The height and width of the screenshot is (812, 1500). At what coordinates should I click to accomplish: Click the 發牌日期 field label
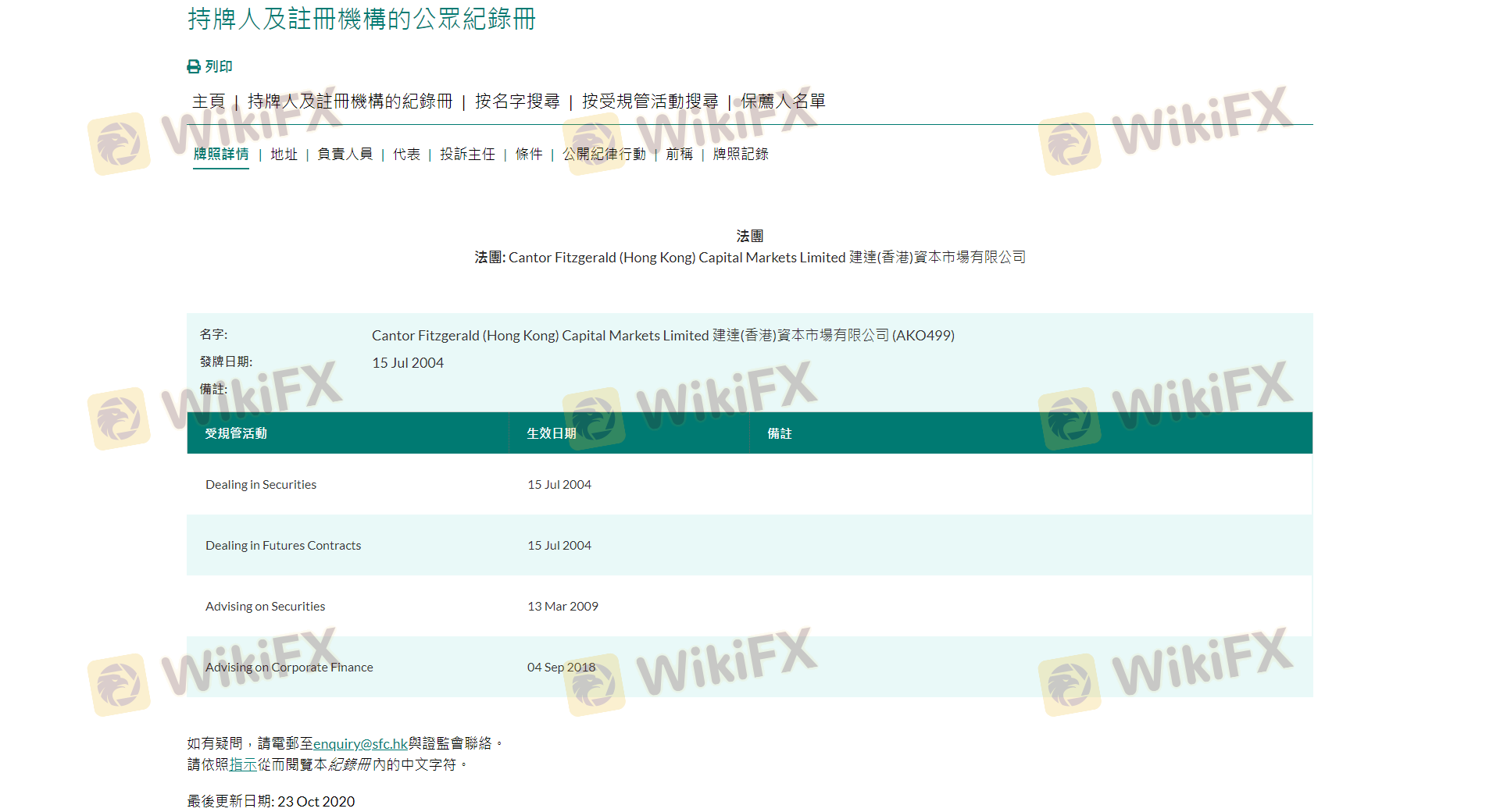(x=227, y=361)
